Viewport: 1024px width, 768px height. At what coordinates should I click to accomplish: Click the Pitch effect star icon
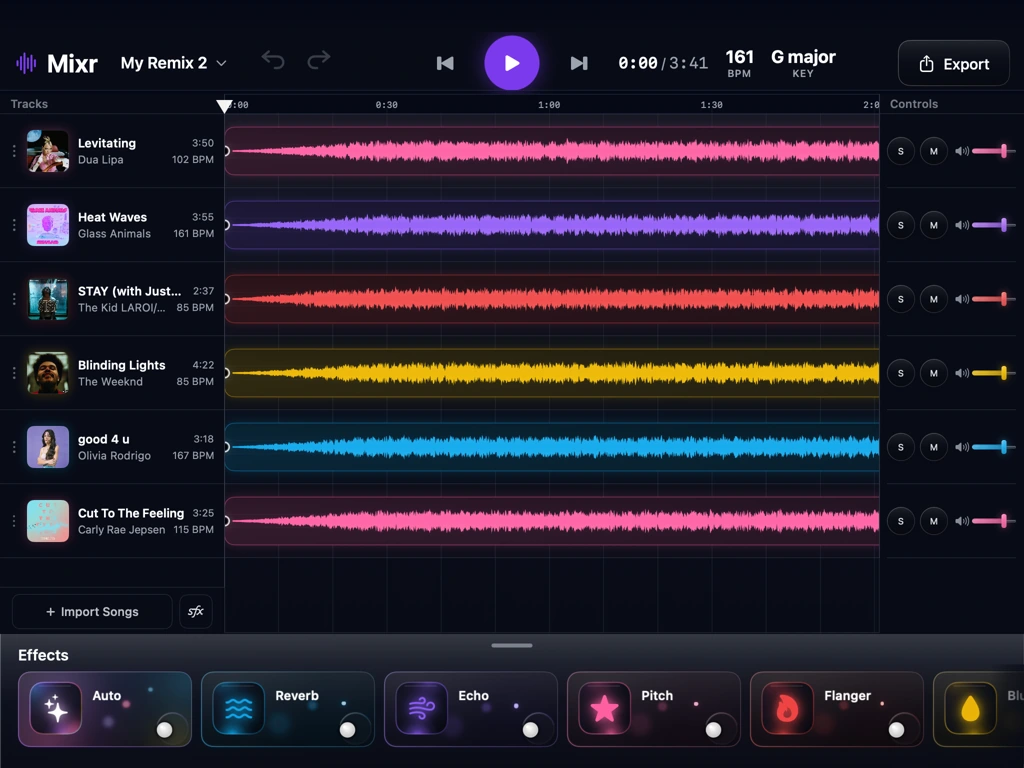click(604, 709)
